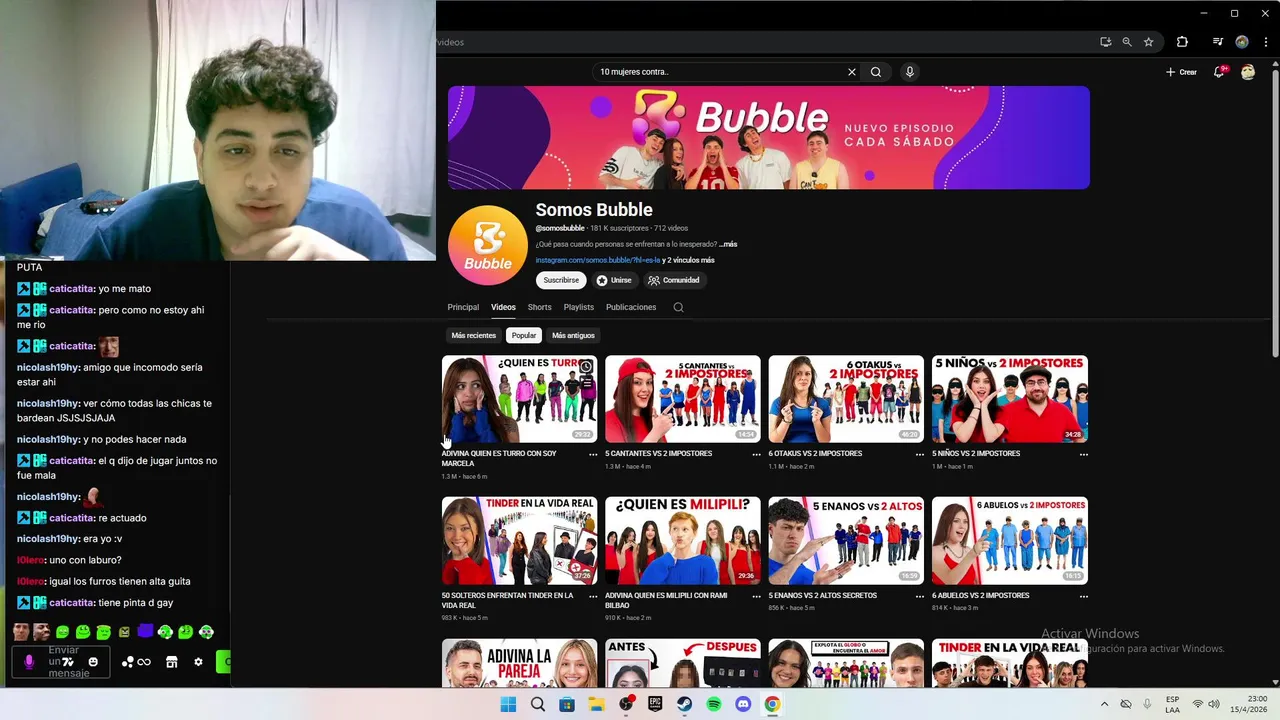Click the Crear button

click(1181, 72)
